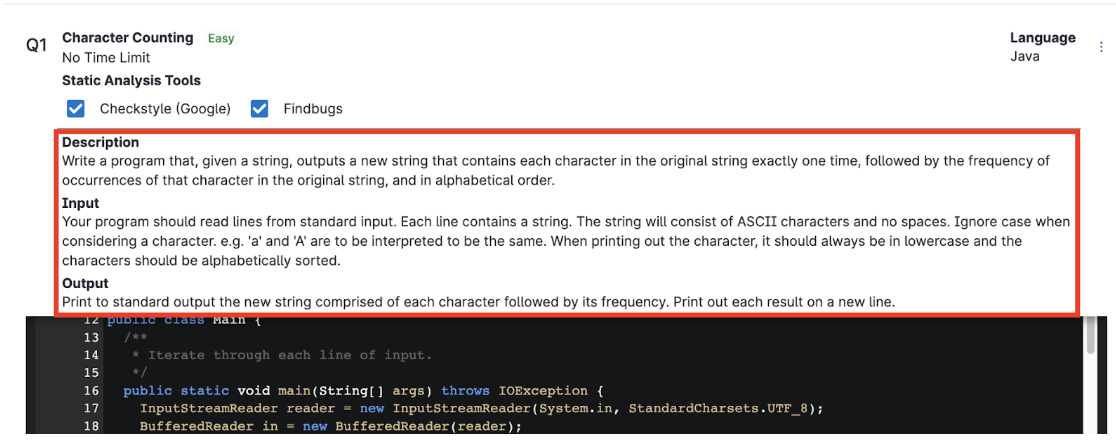The height and width of the screenshot is (446, 1116).
Task: Disable the Findbugs checkbox
Action: click(260, 108)
